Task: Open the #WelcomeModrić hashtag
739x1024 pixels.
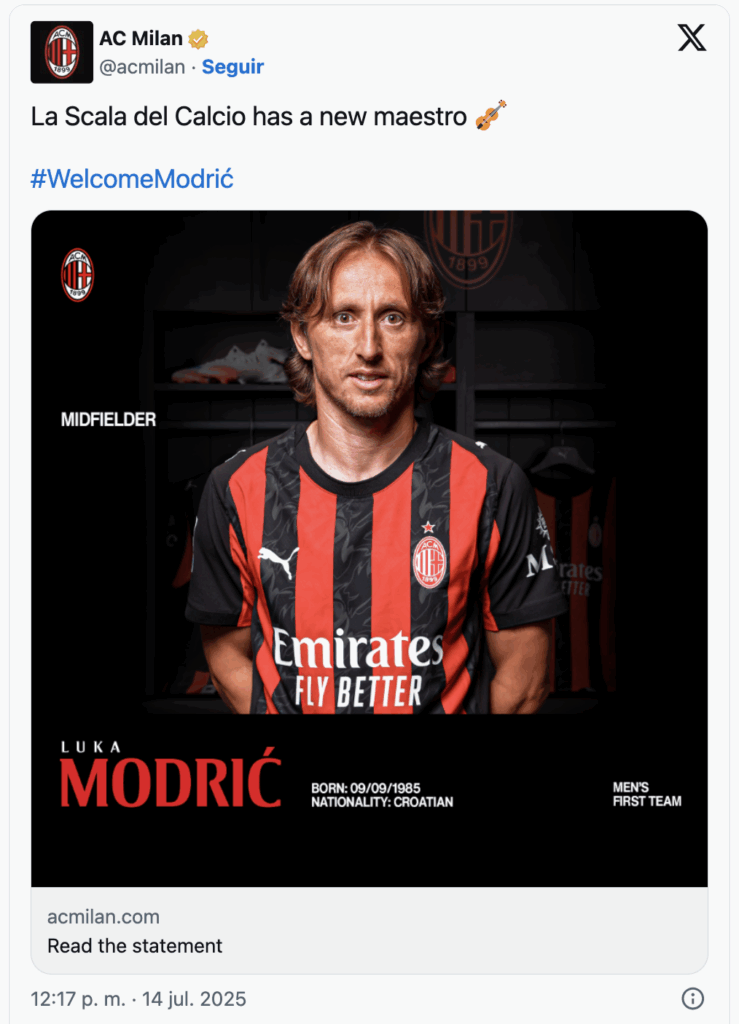Action: [x=132, y=179]
